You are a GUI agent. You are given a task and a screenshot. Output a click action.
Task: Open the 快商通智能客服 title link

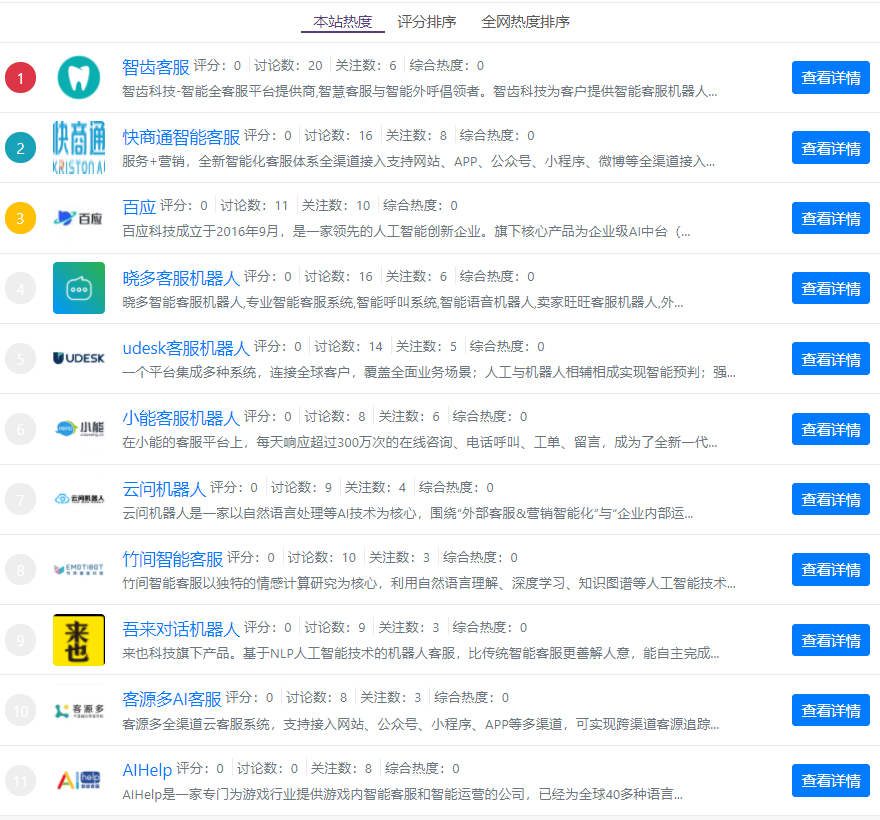[x=181, y=137]
